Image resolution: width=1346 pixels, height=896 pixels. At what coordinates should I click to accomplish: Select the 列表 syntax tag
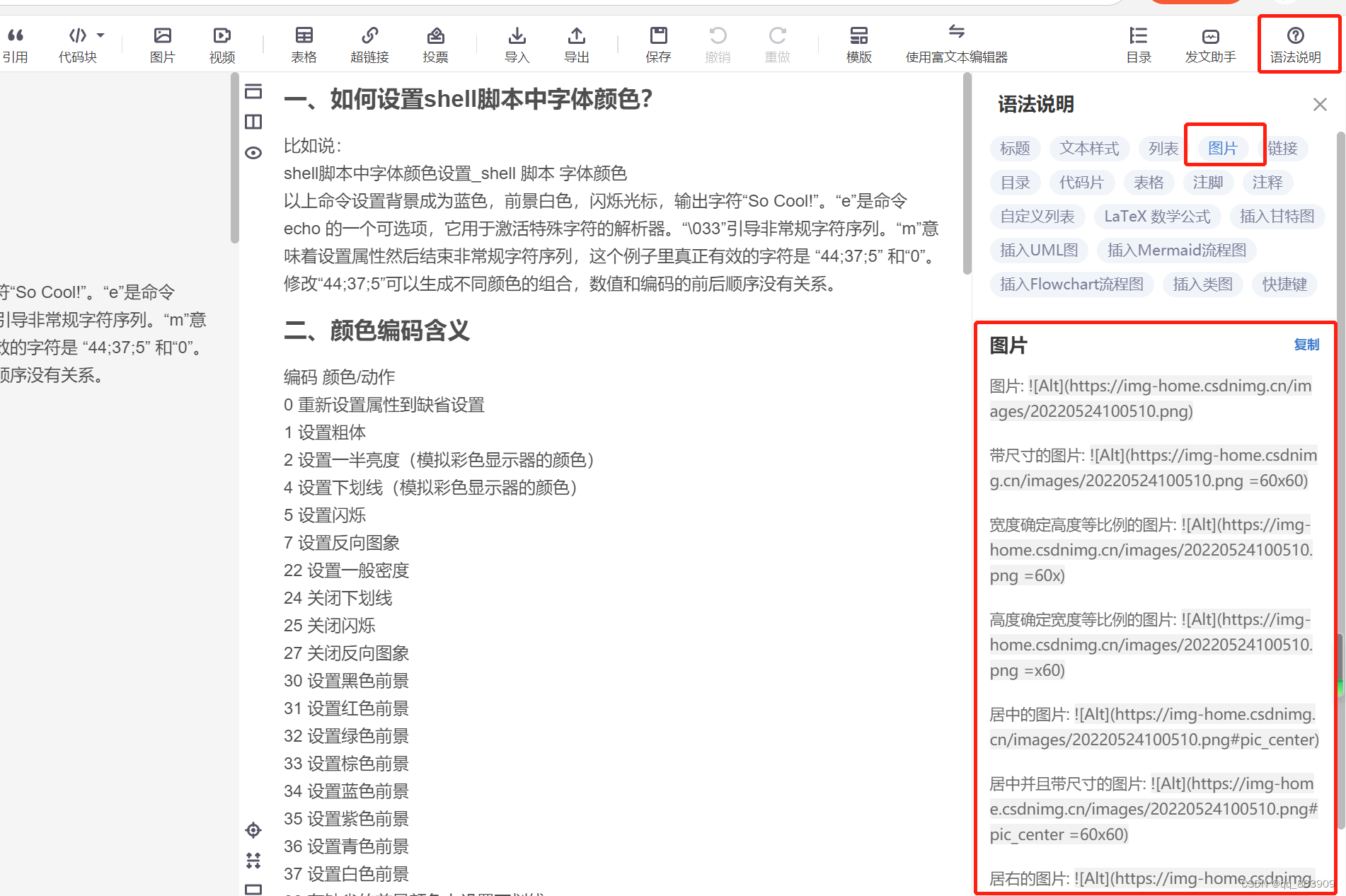pos(1163,149)
